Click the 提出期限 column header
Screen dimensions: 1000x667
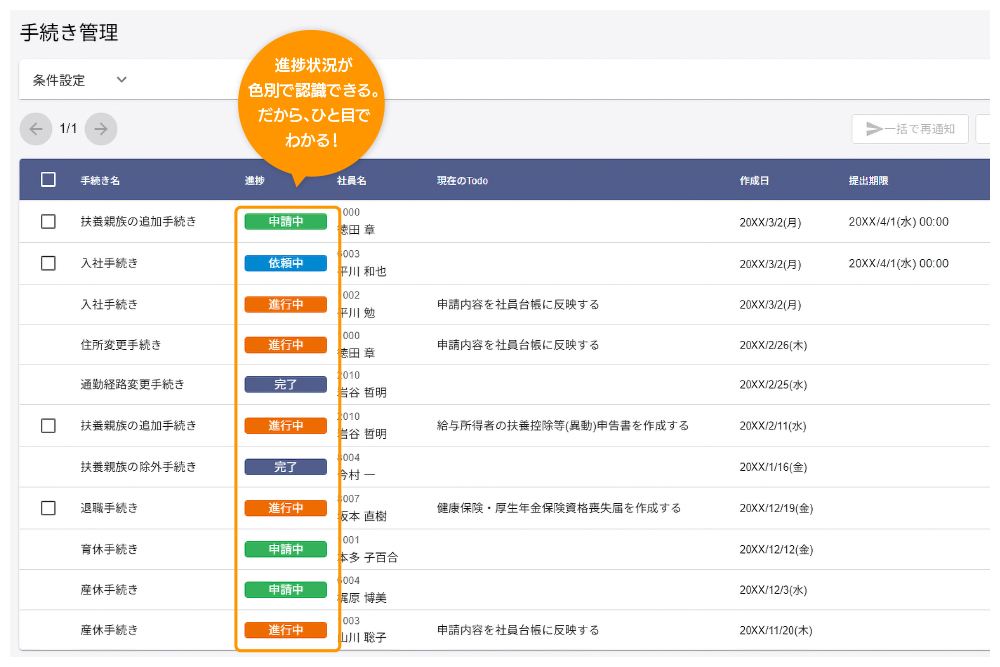coord(868,180)
